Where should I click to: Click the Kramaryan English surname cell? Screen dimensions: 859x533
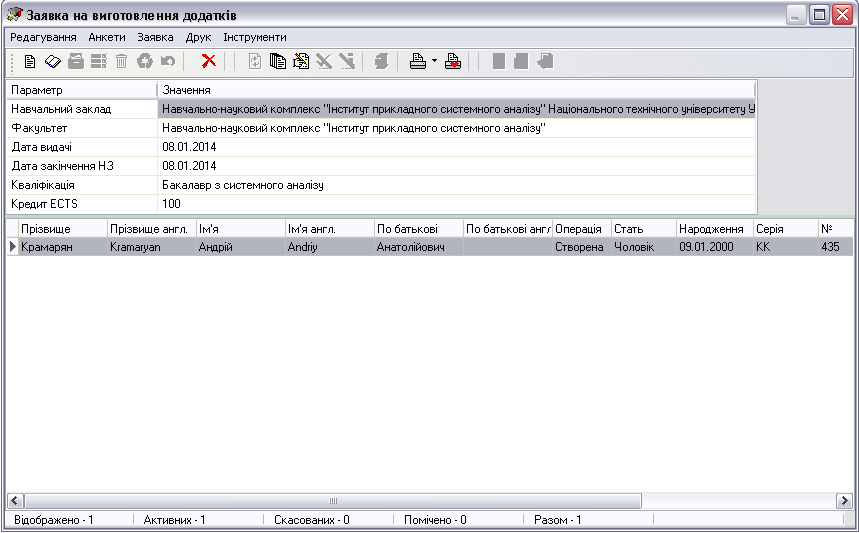(152, 247)
